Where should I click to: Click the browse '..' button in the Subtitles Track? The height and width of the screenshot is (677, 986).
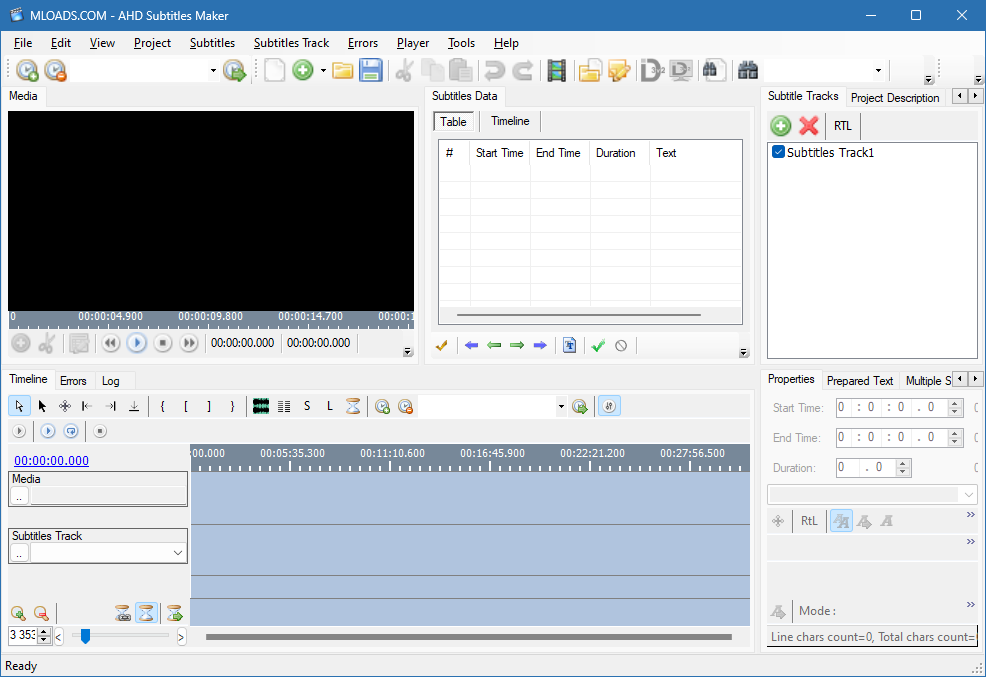coord(19,553)
